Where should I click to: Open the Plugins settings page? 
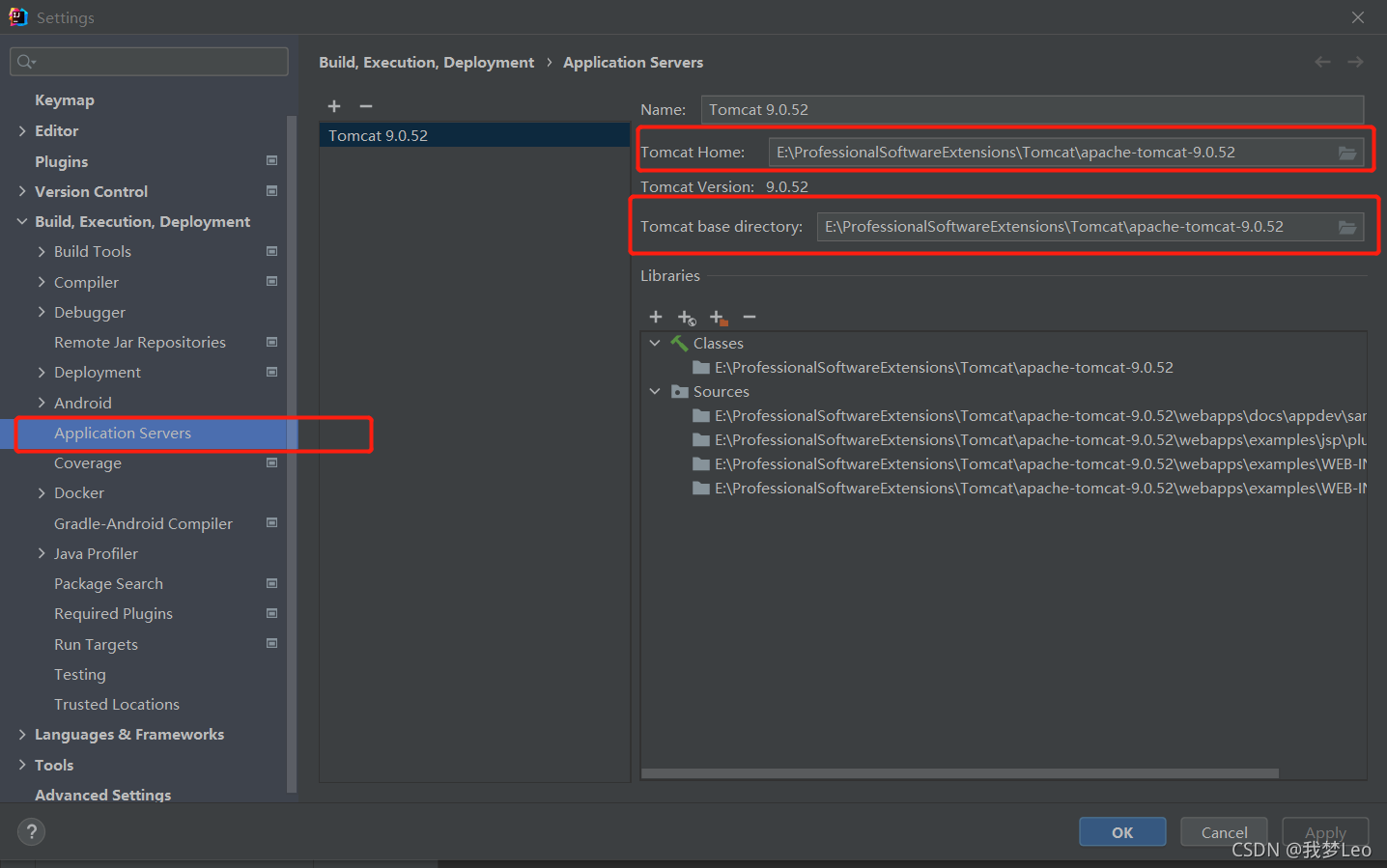point(62,161)
